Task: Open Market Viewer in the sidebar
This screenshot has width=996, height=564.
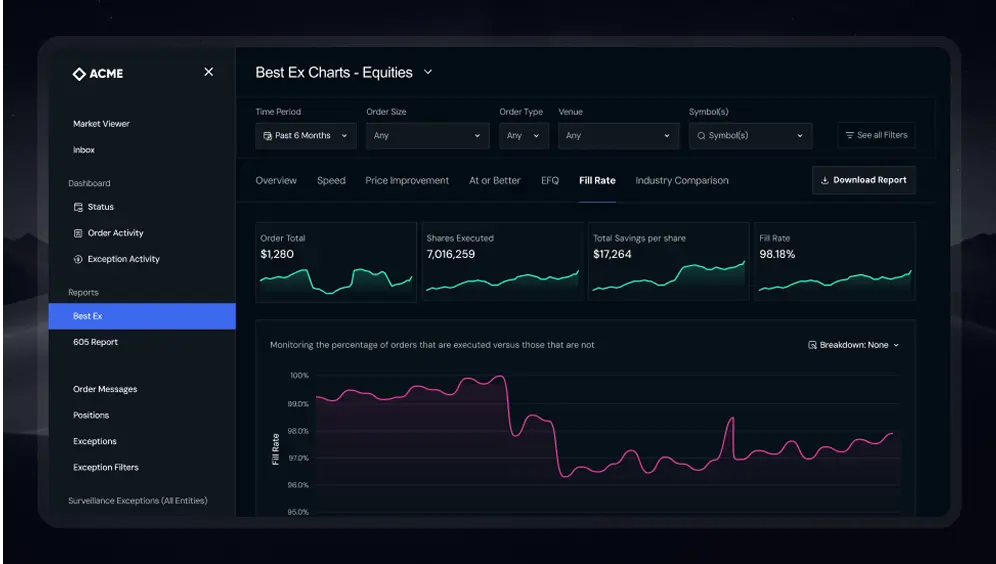Action: (101, 124)
